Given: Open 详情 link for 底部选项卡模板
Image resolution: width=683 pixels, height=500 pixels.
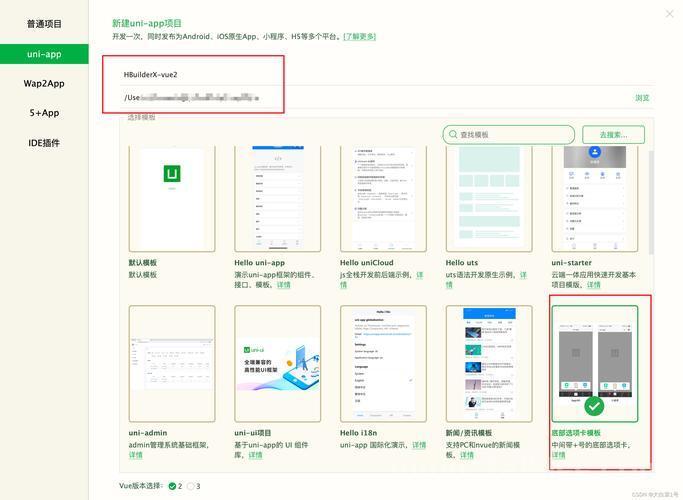Looking at the screenshot, I should [x=558, y=455].
